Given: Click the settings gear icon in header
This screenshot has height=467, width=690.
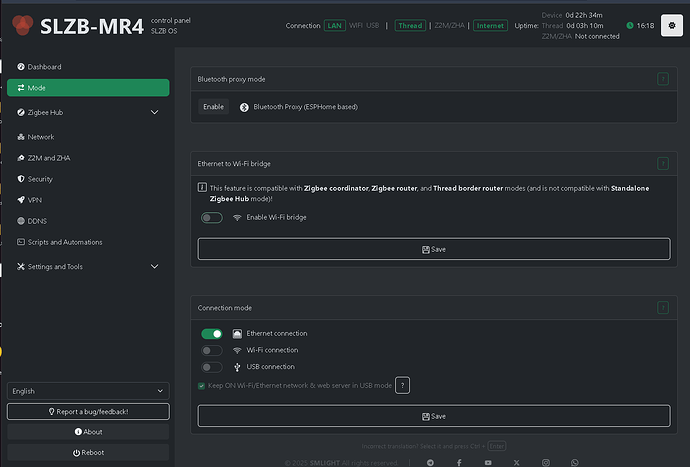Looking at the screenshot, I should tap(670, 25).
